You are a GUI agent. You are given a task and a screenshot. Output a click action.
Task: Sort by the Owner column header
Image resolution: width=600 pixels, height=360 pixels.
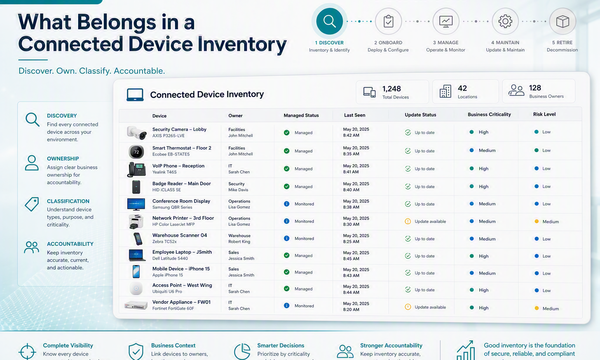tap(235, 115)
